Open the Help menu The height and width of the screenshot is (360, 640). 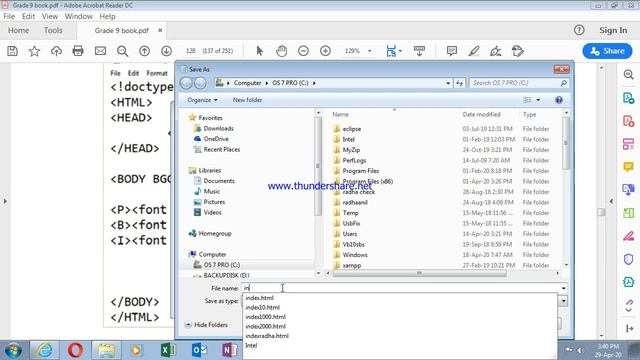[107, 16]
